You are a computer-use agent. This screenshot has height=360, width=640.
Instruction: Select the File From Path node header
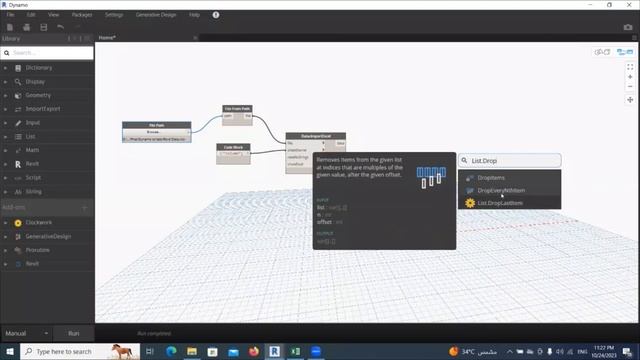(x=237, y=109)
